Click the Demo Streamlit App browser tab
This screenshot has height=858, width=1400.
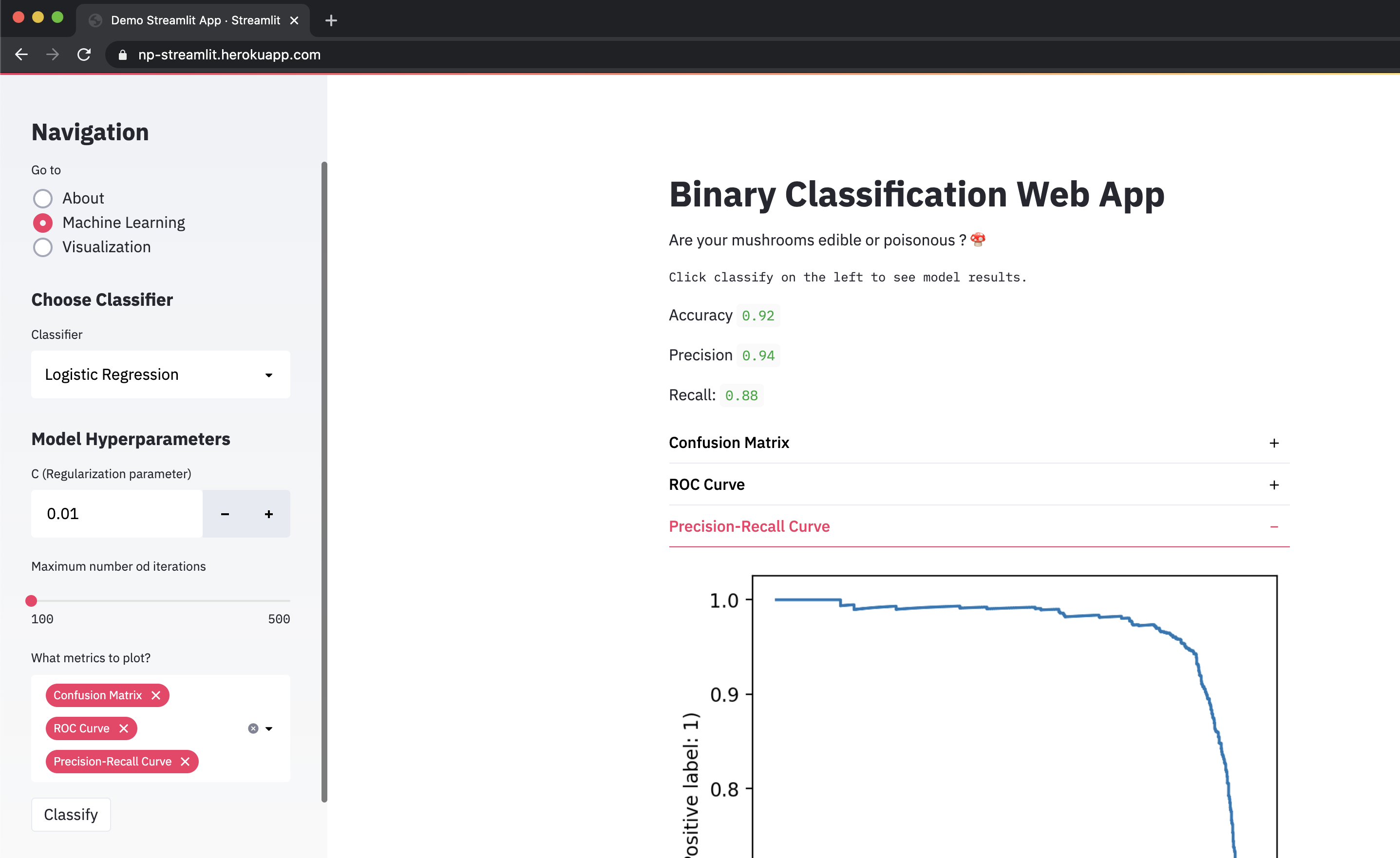195,20
